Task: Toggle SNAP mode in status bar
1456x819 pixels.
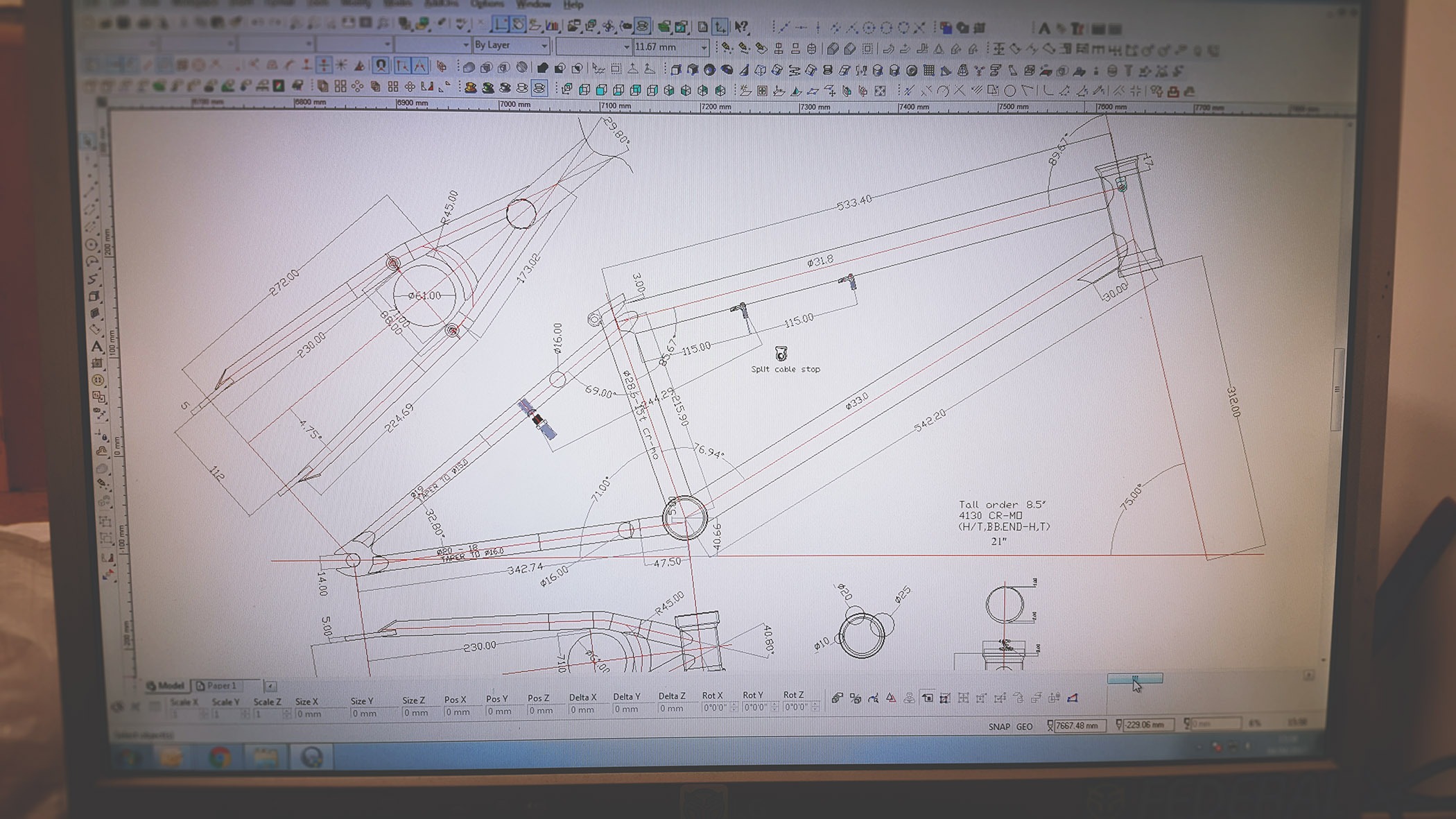Action: click(998, 726)
